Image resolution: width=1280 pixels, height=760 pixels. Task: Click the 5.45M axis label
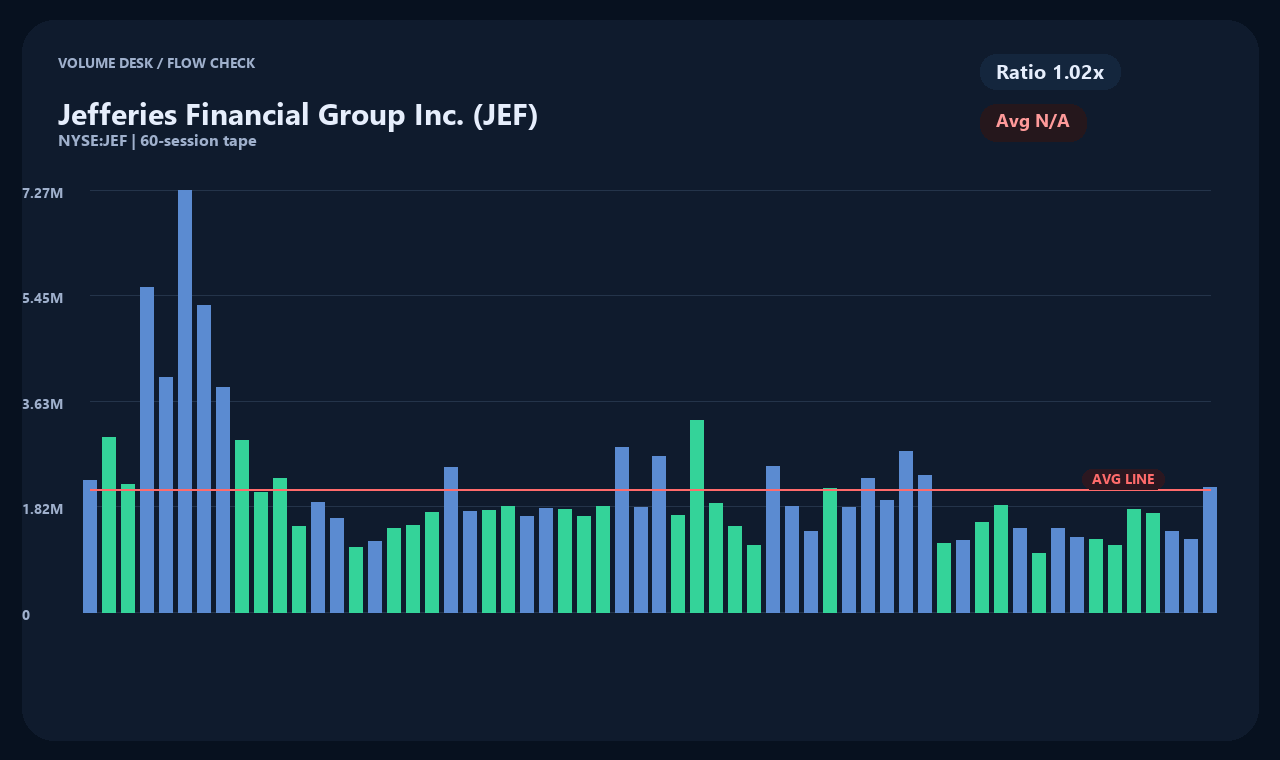tap(43, 298)
